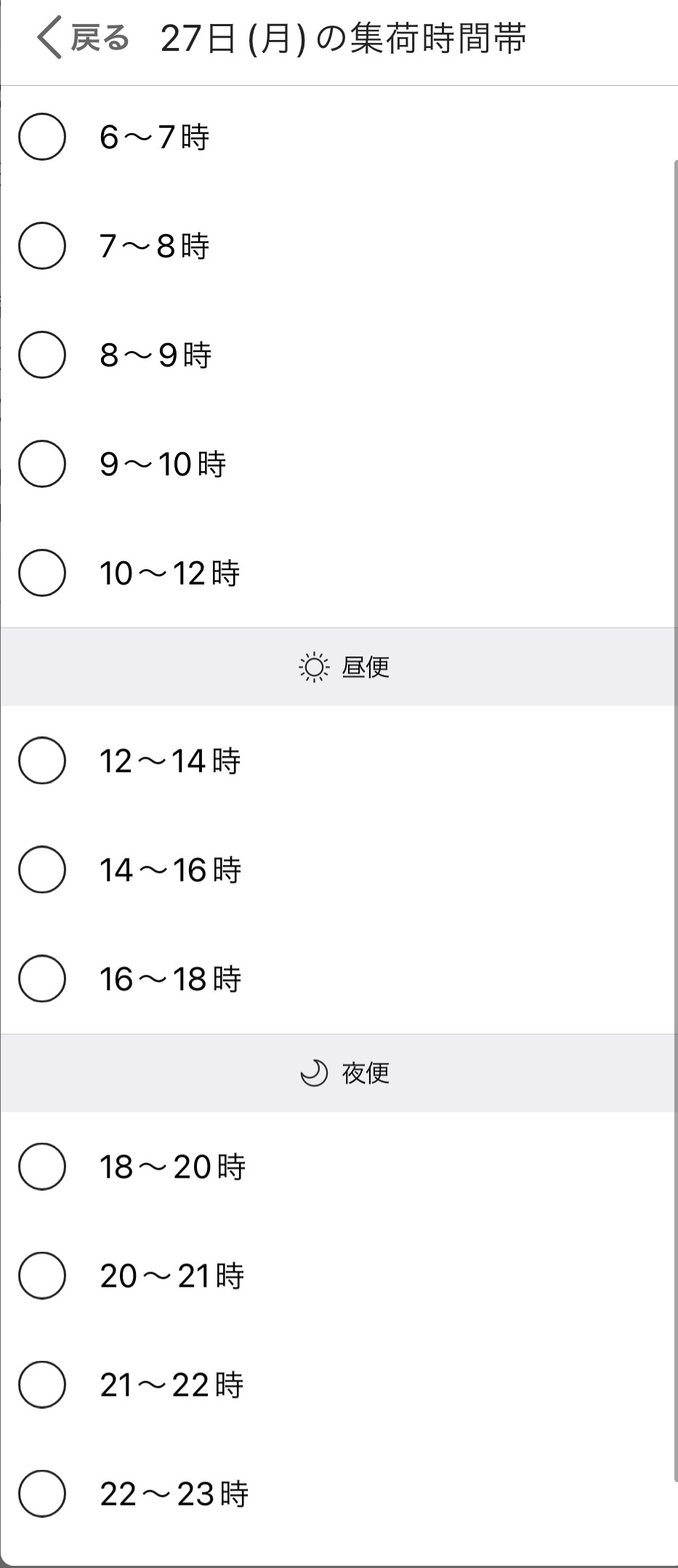Click the sun icon beside 昼便

coord(314,667)
